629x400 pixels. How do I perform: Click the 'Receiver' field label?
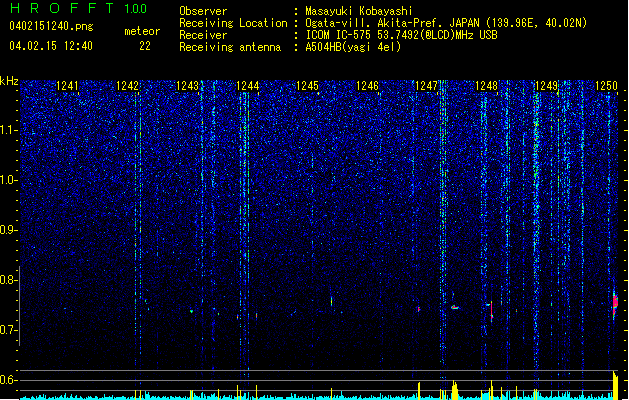(x=203, y=35)
